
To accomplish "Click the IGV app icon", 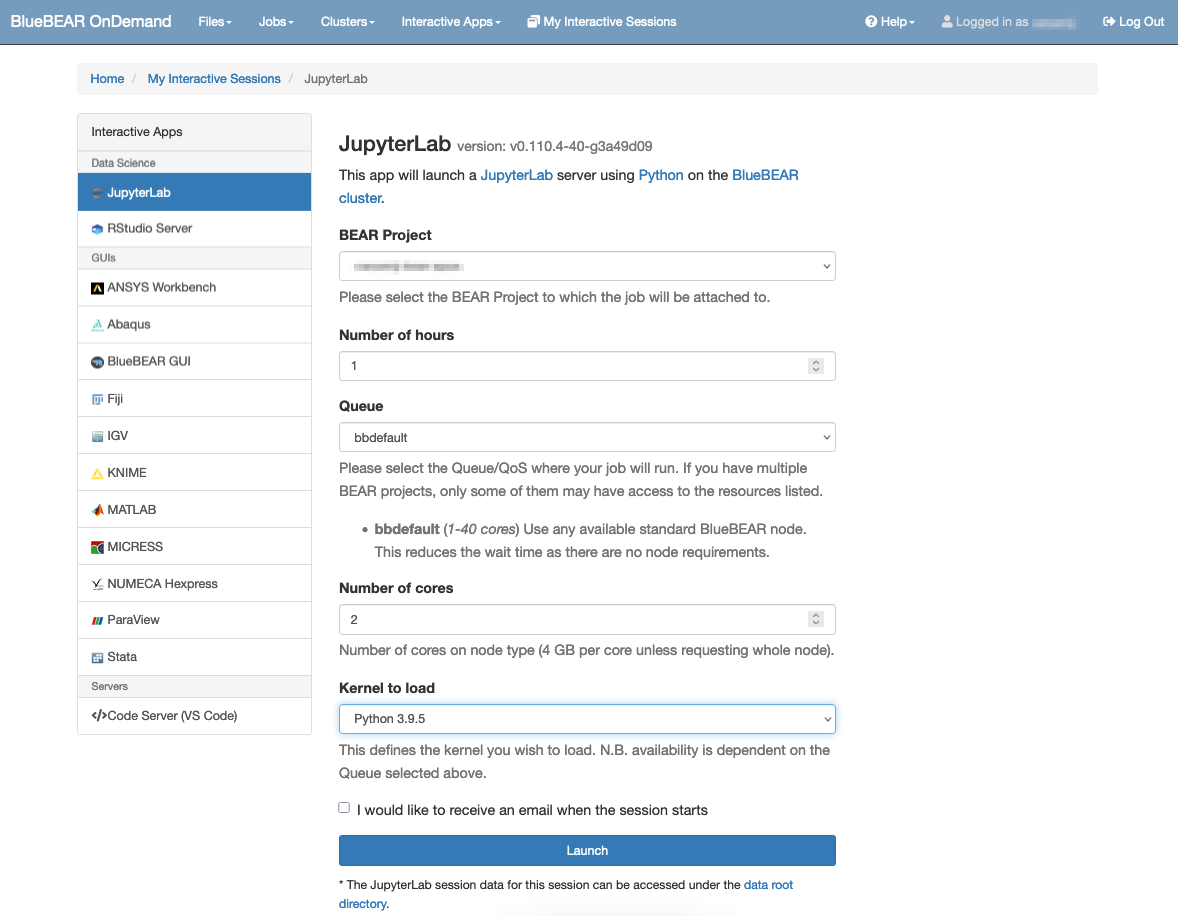I will pyautogui.click(x=97, y=436).
